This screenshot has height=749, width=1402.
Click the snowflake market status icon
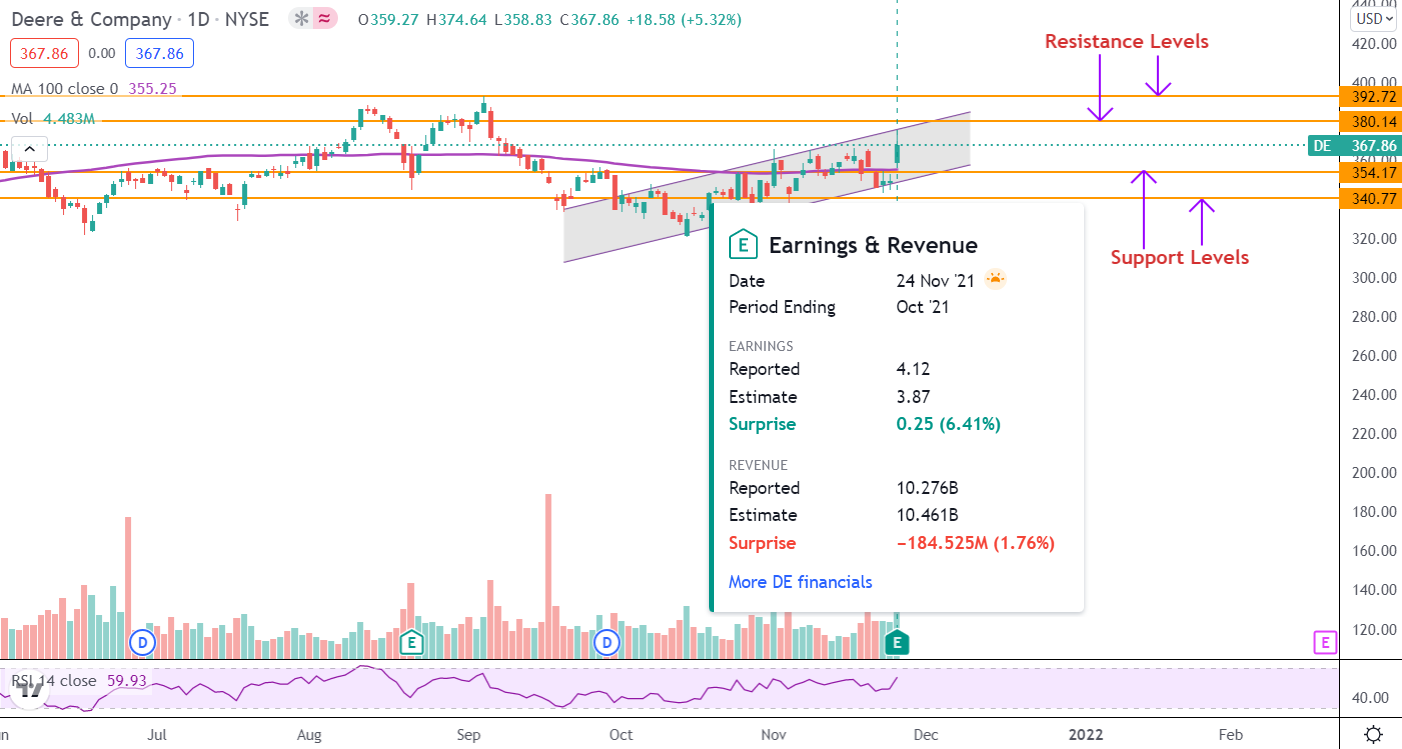[300, 18]
